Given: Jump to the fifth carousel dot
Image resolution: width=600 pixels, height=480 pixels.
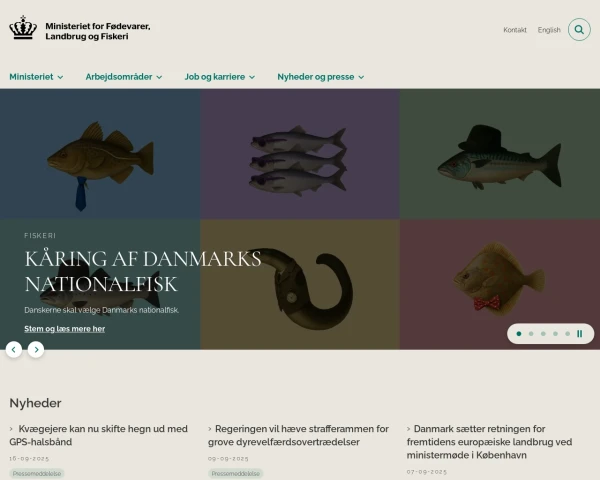Looking at the screenshot, I should click(568, 334).
